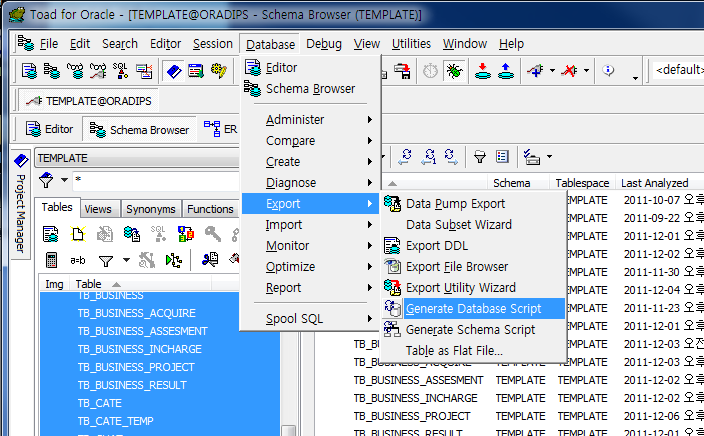Expand the Administer submenu
Viewport: 704px width, 436px height.
coord(311,119)
